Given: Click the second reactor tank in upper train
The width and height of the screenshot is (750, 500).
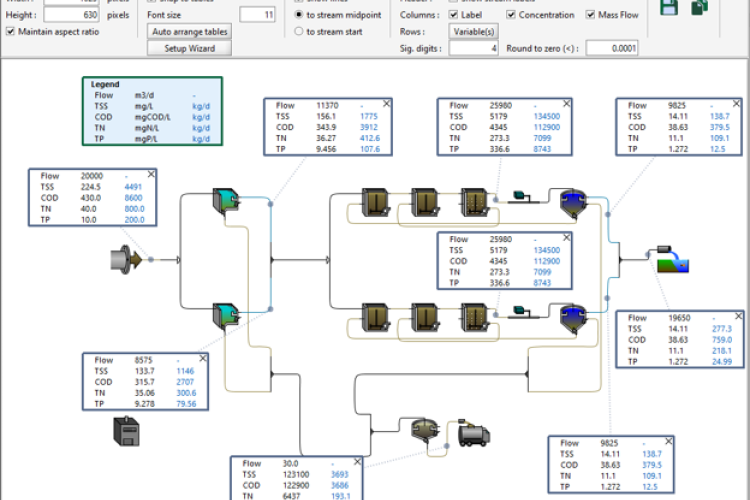Looking at the screenshot, I should click(425, 202).
